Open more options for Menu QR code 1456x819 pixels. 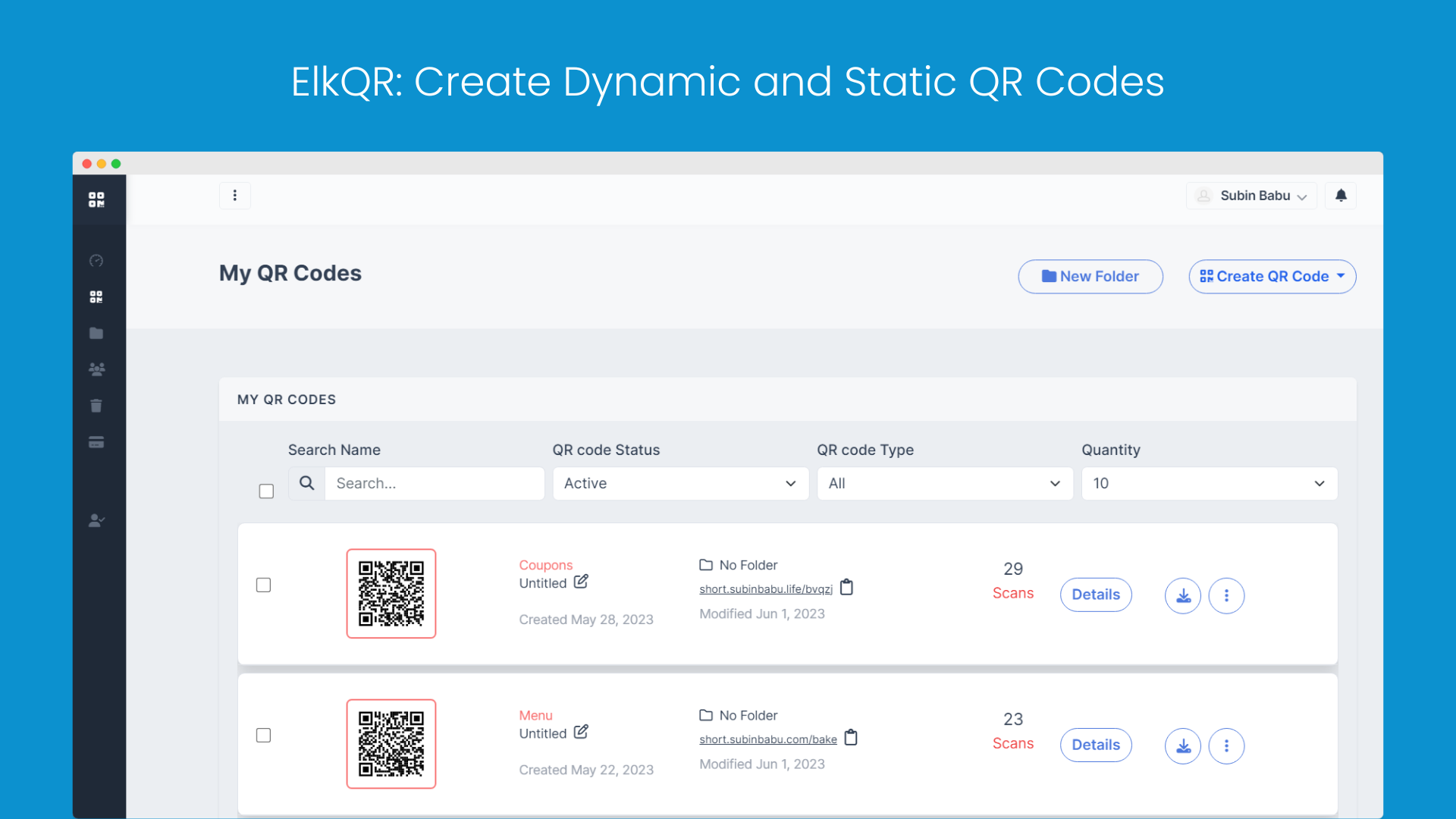click(x=1225, y=745)
